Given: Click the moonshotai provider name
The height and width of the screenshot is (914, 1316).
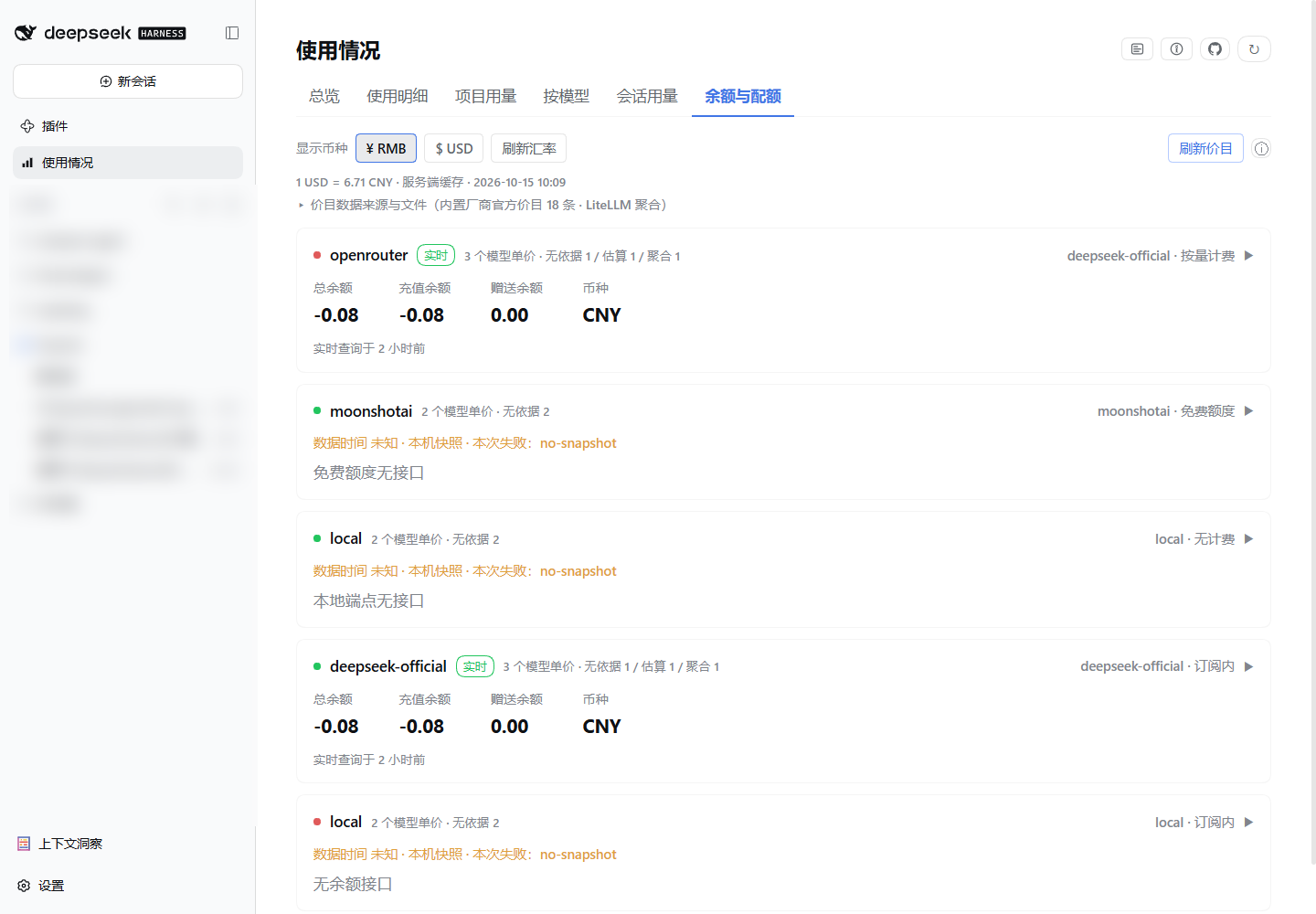Looking at the screenshot, I should [371, 411].
